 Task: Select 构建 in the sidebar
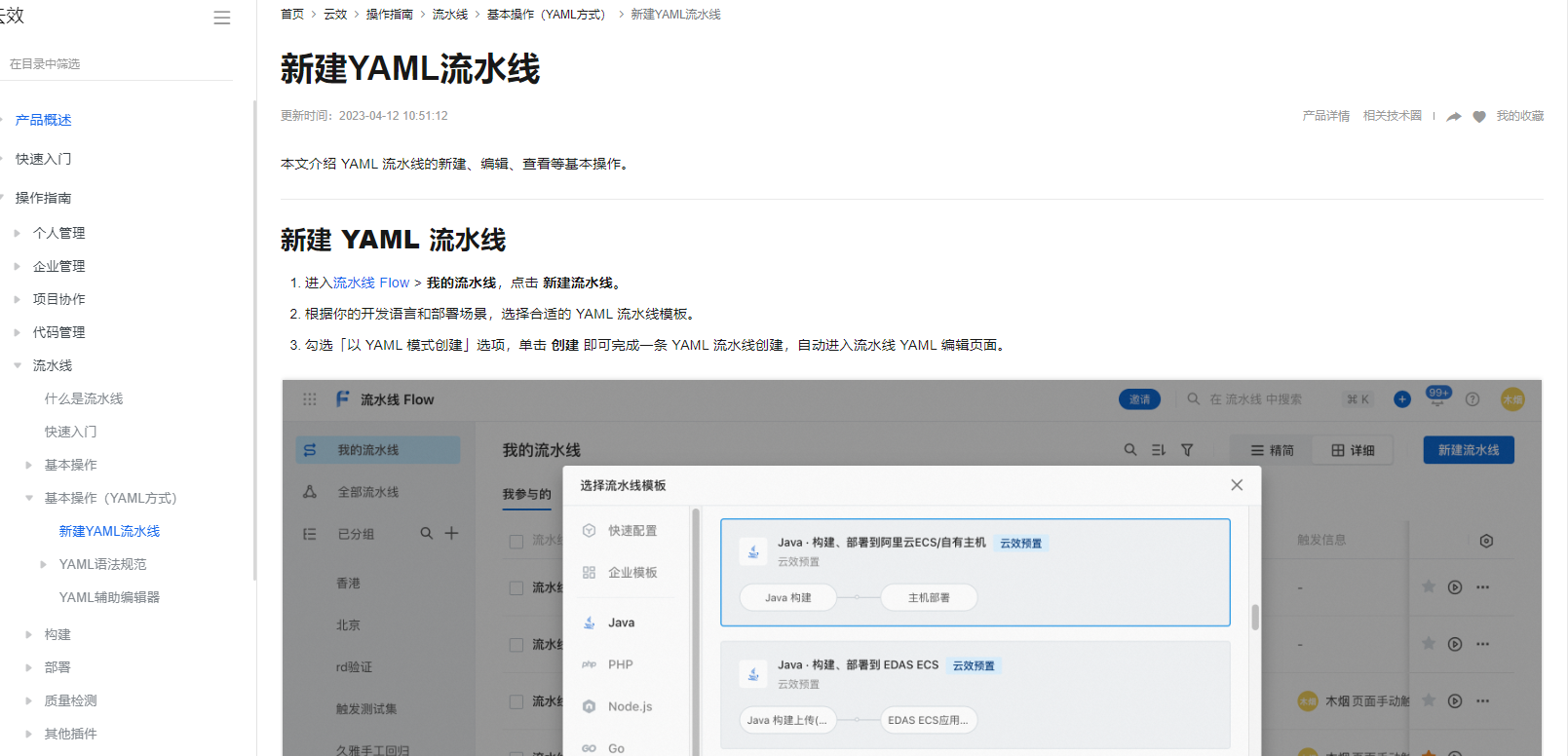[x=57, y=634]
